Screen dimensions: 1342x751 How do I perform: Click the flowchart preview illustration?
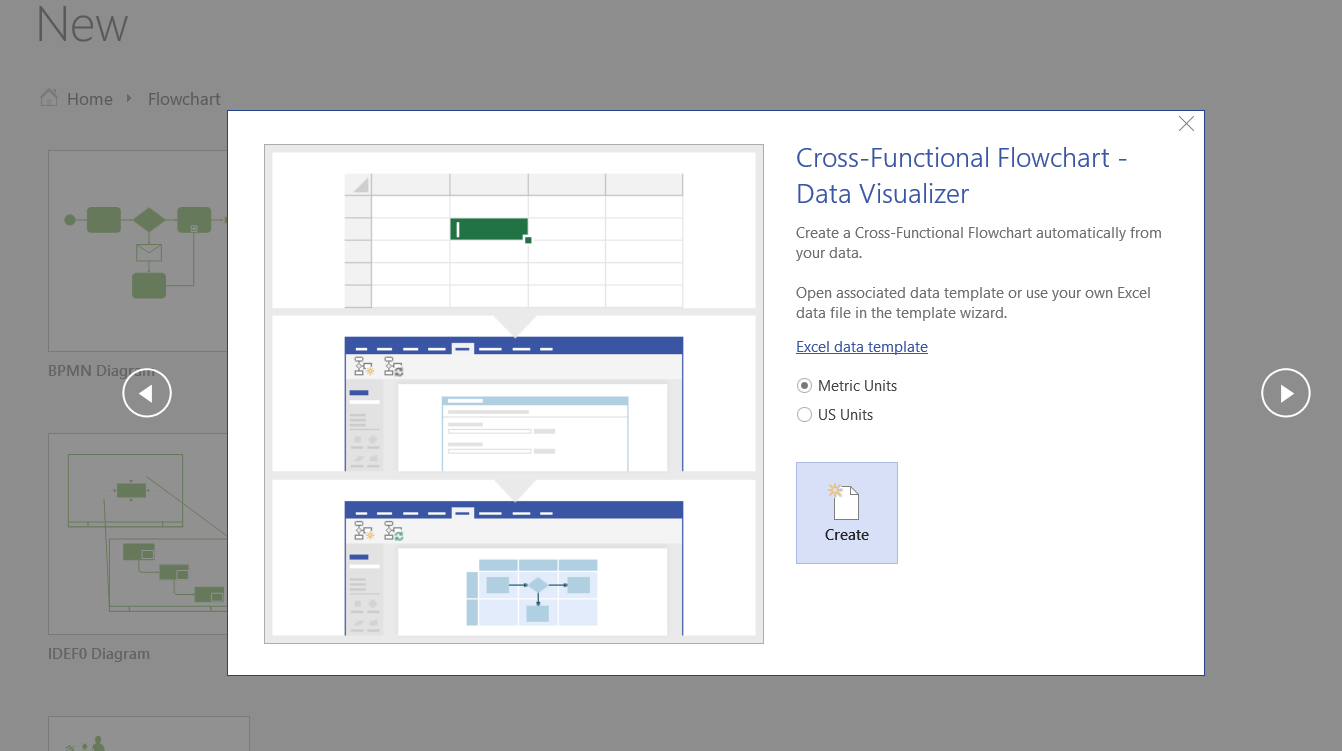point(513,565)
